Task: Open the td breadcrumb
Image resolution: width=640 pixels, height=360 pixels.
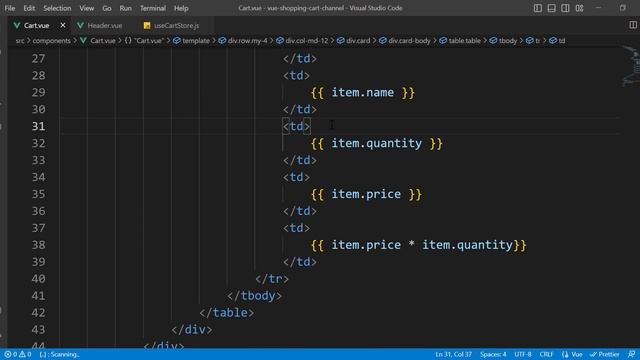Action: (562, 40)
